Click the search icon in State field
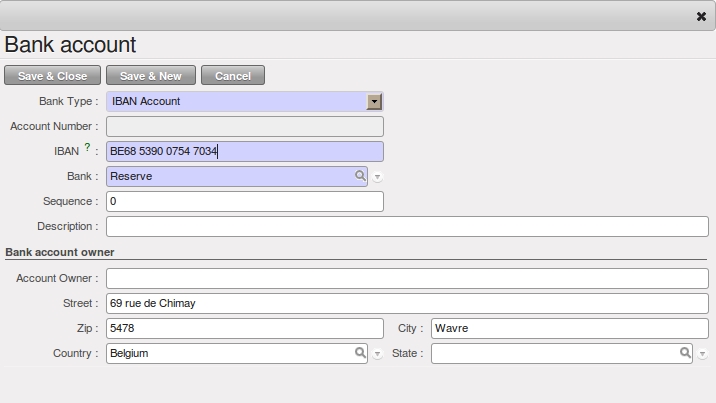Screen dimensions: 716x403 pyautogui.click(x=685, y=353)
